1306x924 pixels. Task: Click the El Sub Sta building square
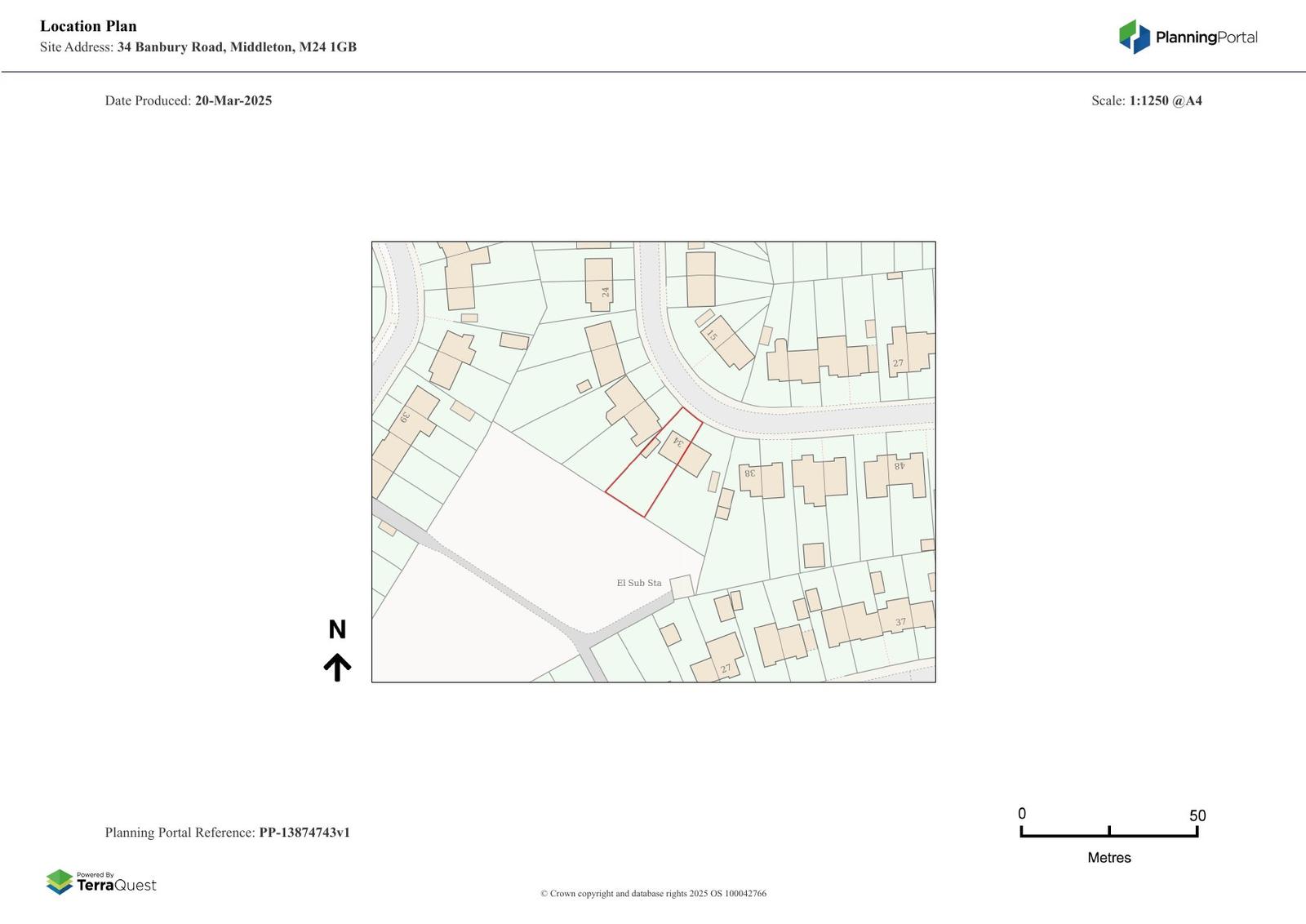click(x=682, y=586)
